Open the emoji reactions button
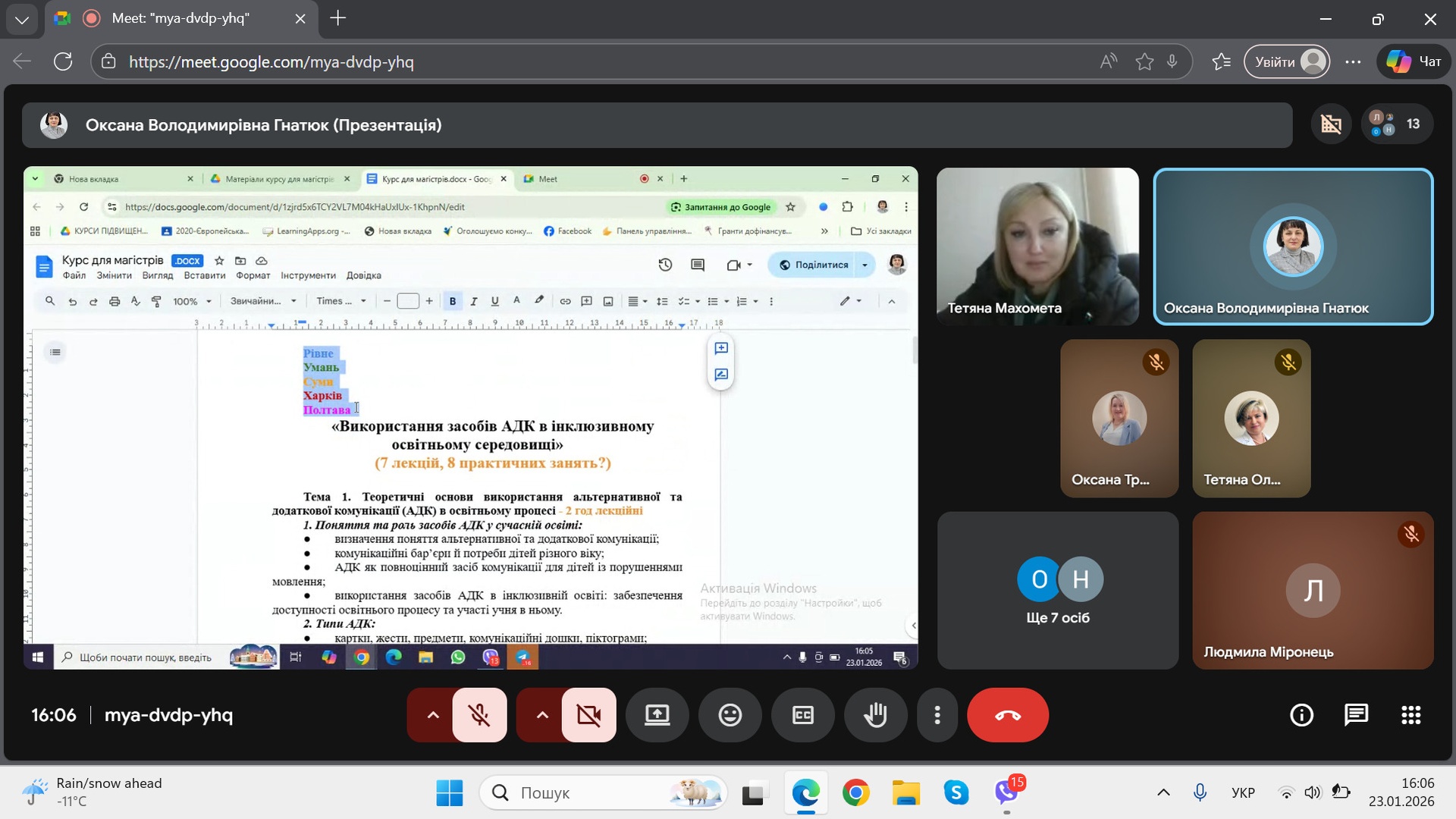1456x819 pixels. 730,715
